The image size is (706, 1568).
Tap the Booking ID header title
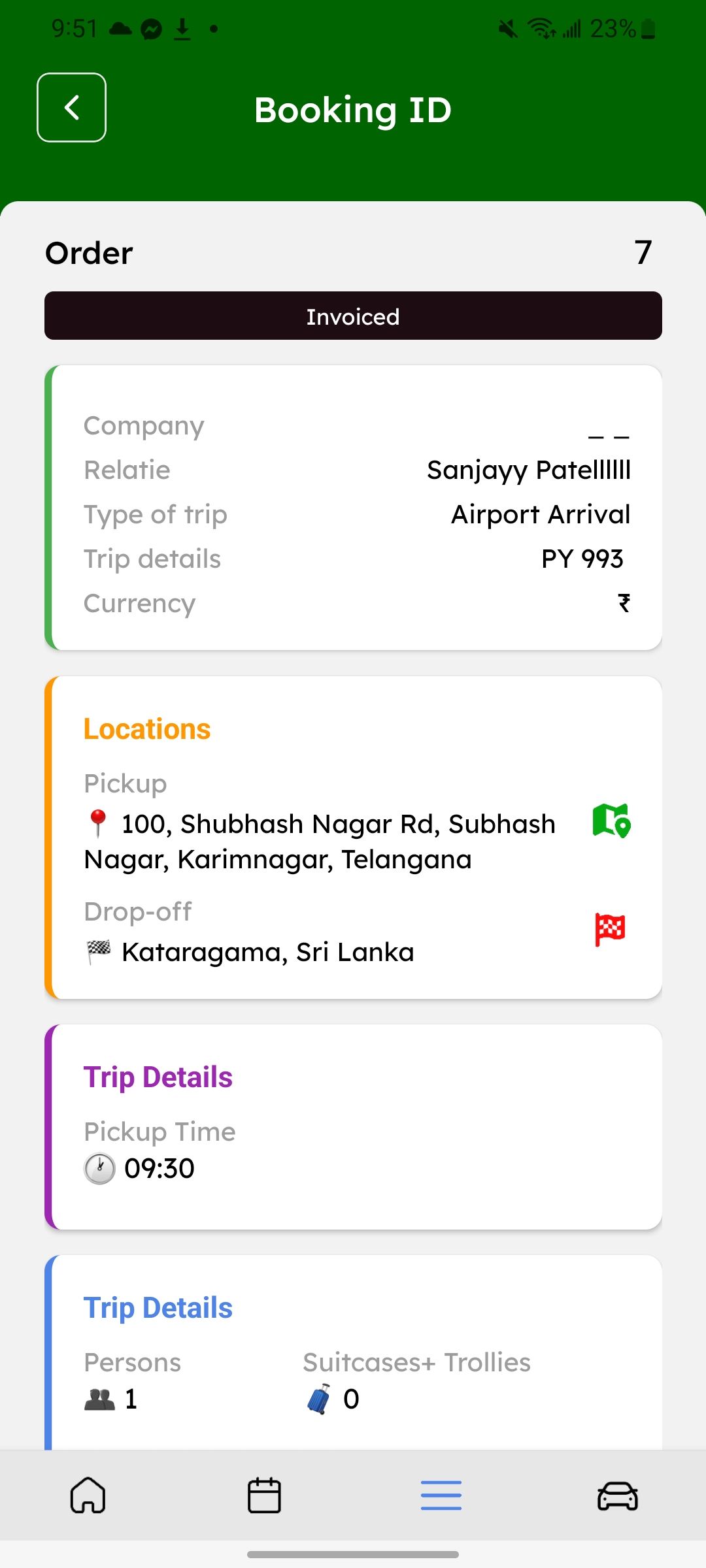pos(353,110)
